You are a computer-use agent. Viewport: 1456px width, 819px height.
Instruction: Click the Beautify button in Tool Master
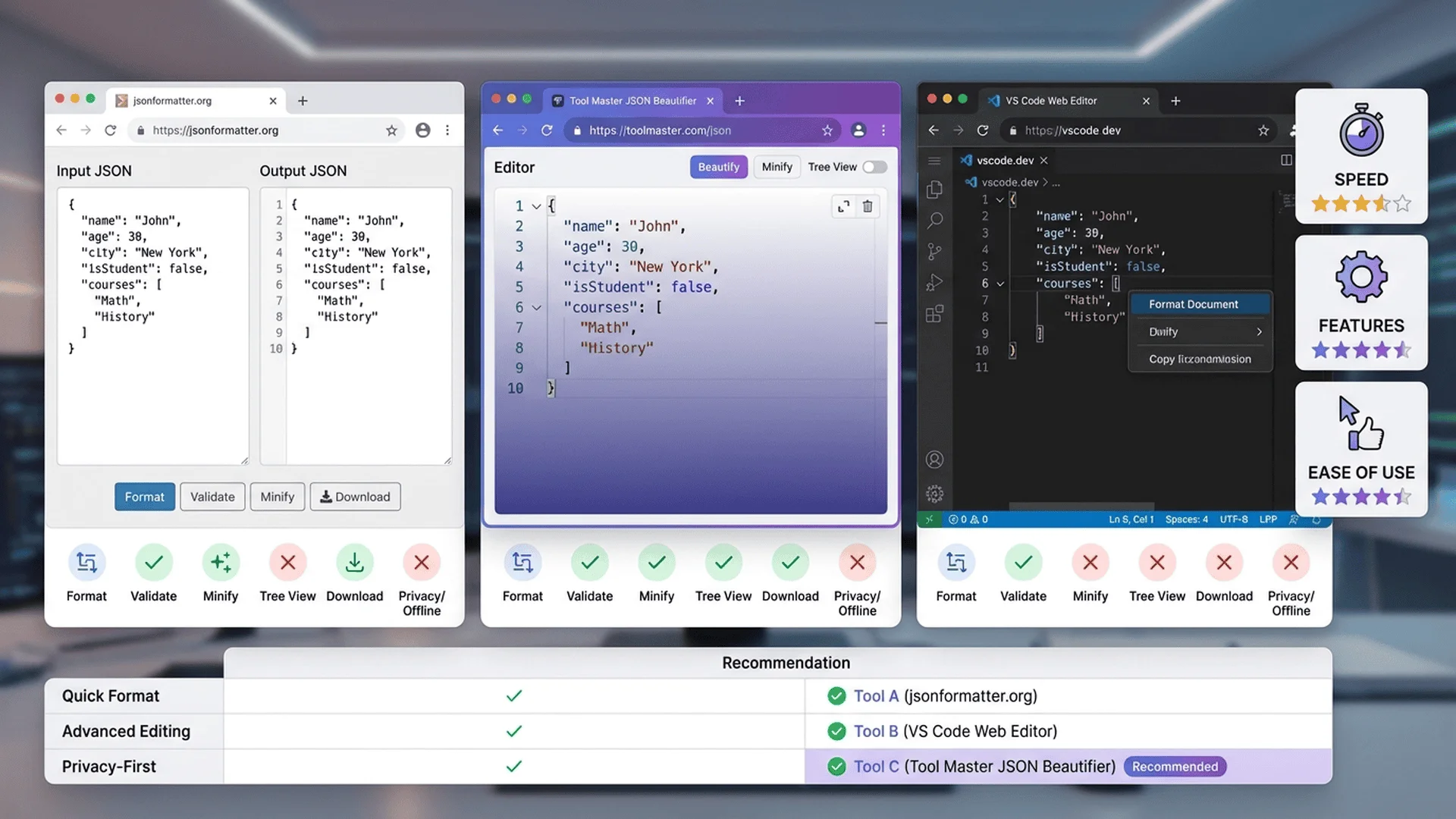coord(718,167)
